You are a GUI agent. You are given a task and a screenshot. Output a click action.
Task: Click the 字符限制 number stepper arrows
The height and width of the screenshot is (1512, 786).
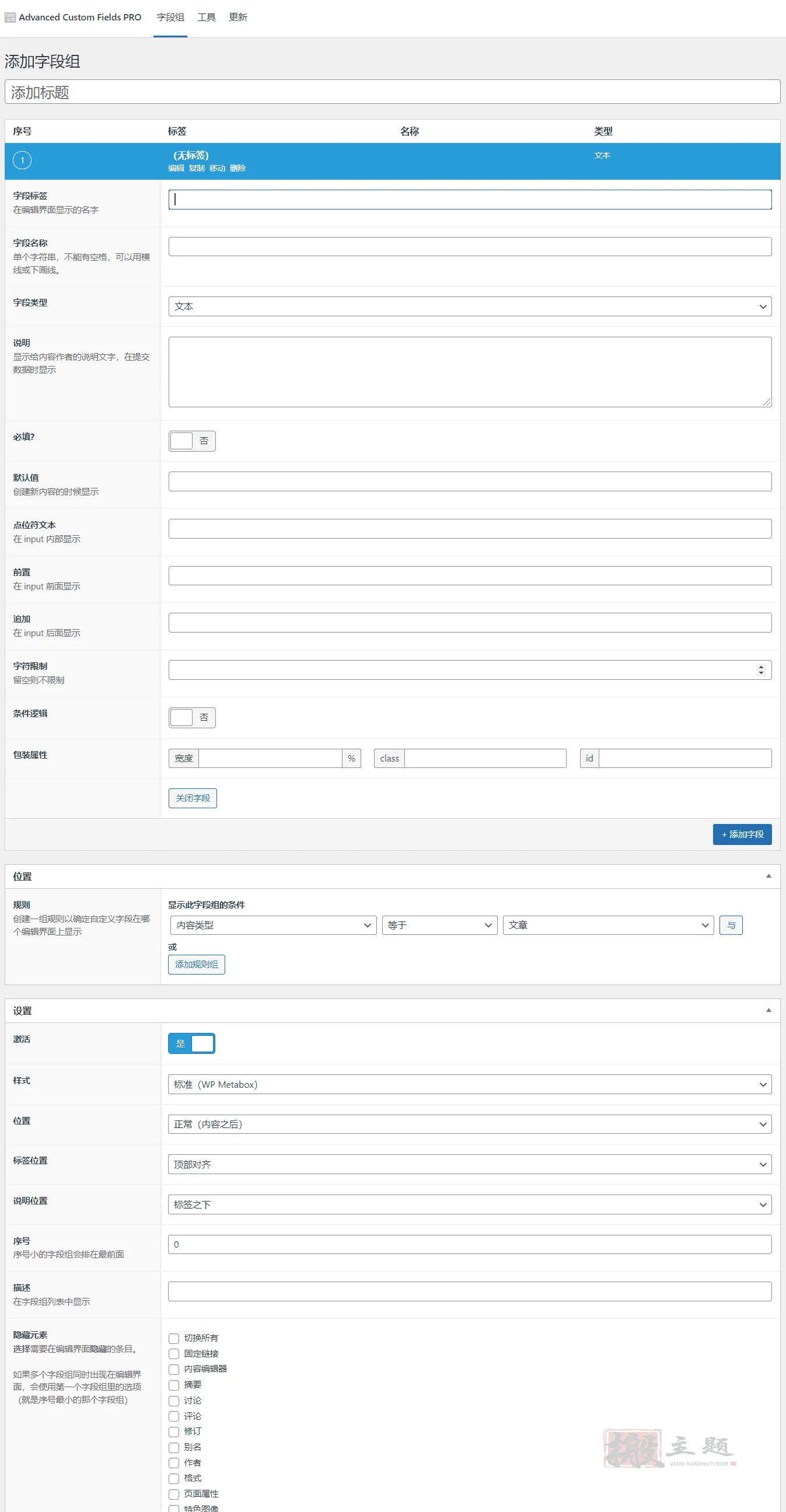coord(761,670)
